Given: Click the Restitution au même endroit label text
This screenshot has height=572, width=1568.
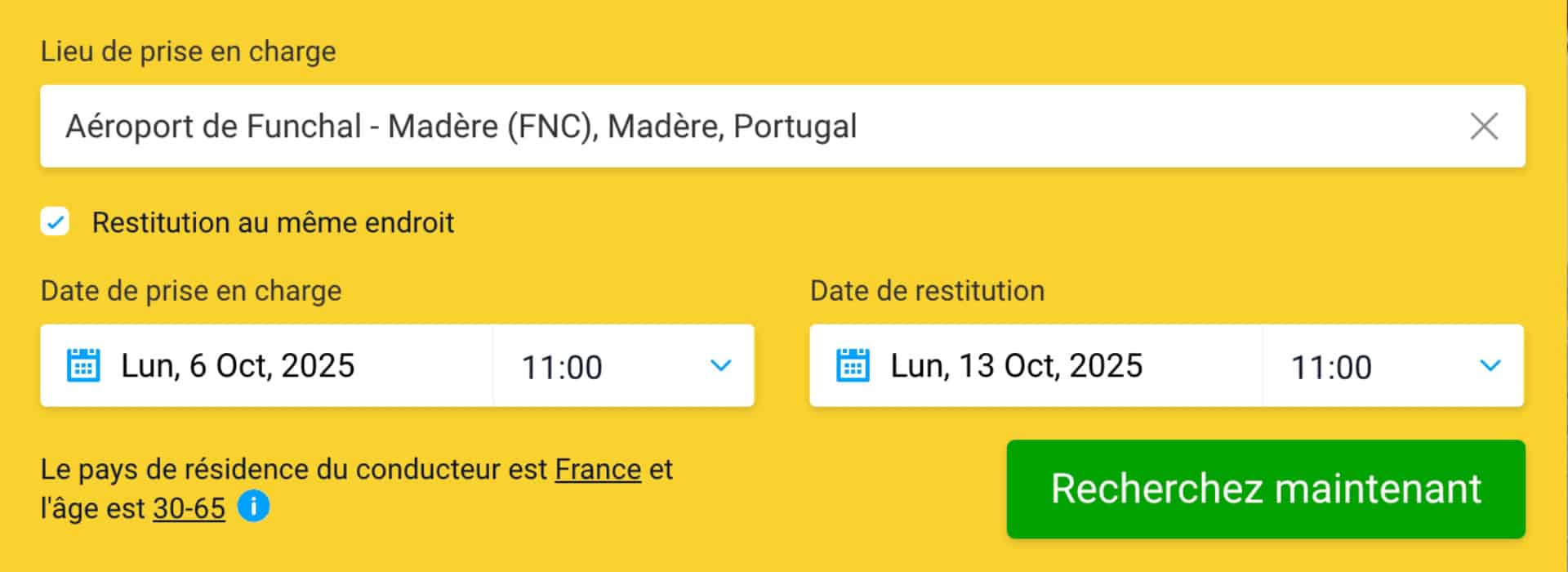Looking at the screenshot, I should (x=273, y=222).
